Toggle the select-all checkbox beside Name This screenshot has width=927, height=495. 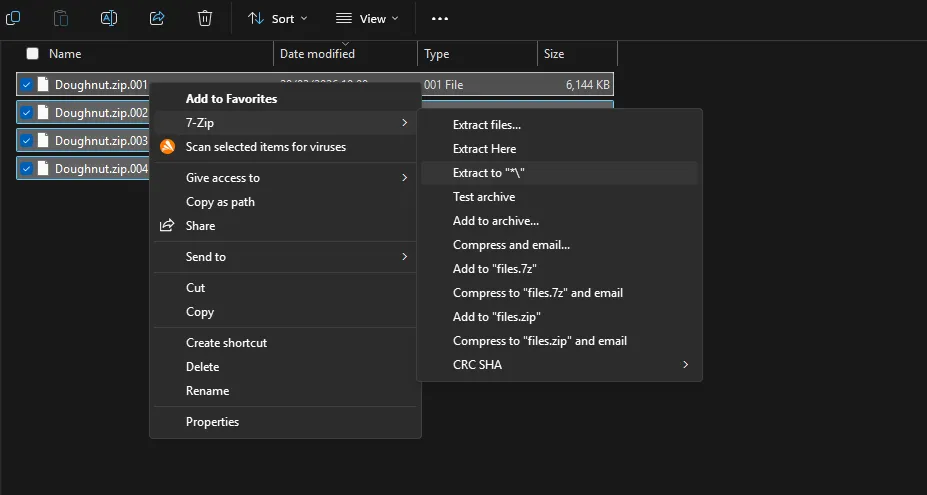tap(33, 54)
